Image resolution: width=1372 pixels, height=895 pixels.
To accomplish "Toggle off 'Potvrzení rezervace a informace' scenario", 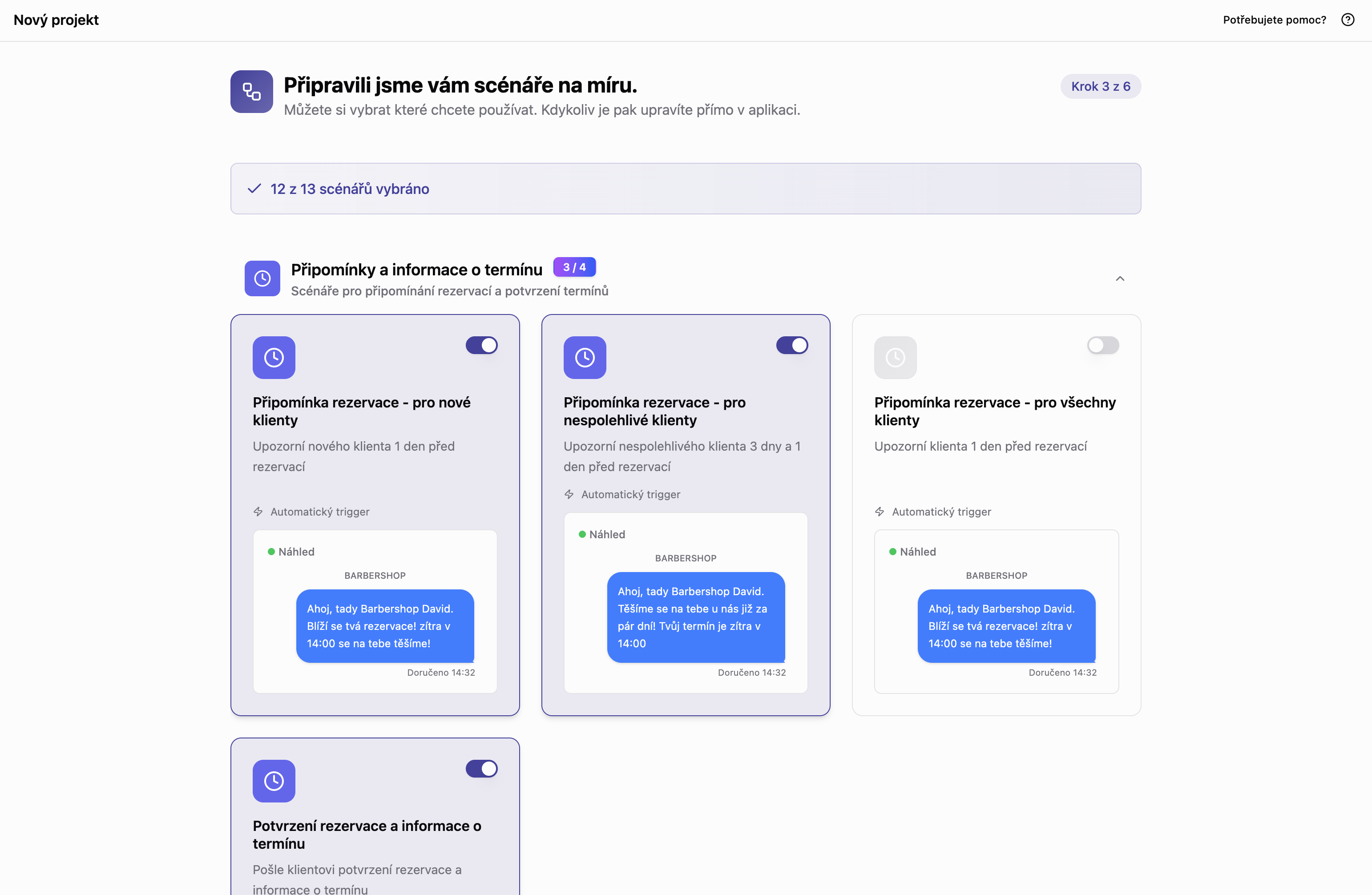I will [x=481, y=769].
